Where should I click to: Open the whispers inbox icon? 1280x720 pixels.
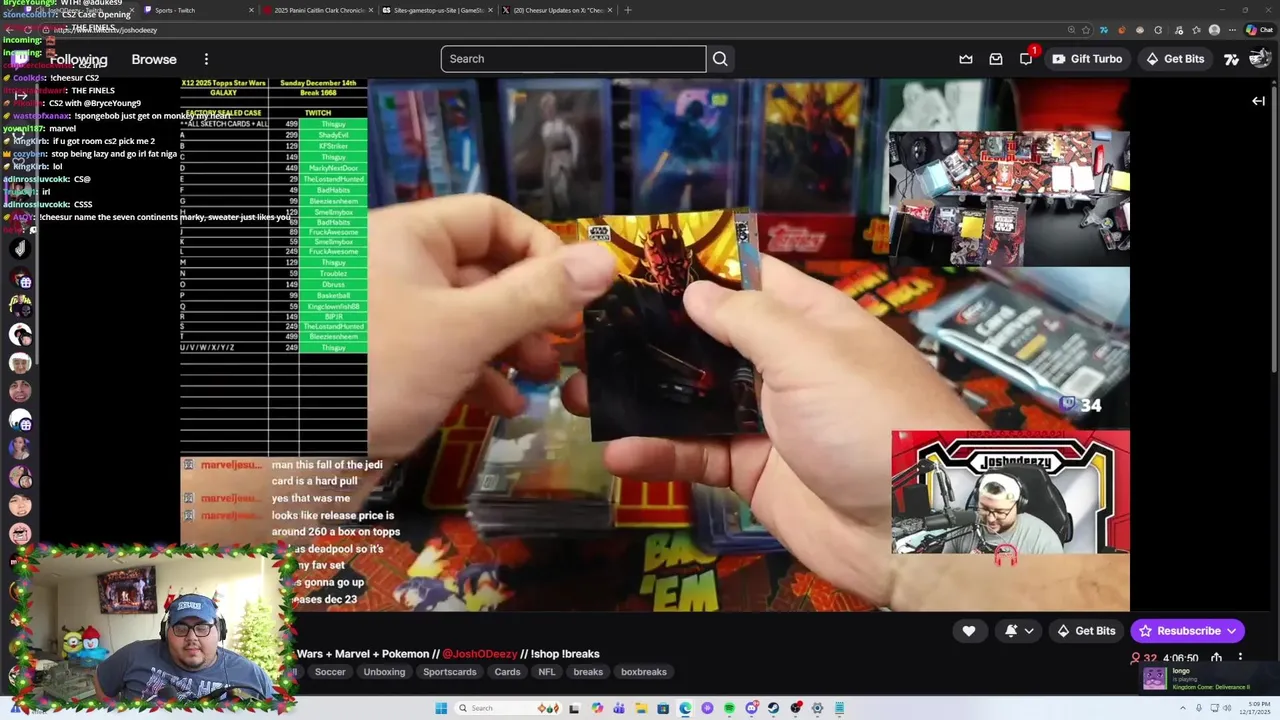(x=996, y=59)
